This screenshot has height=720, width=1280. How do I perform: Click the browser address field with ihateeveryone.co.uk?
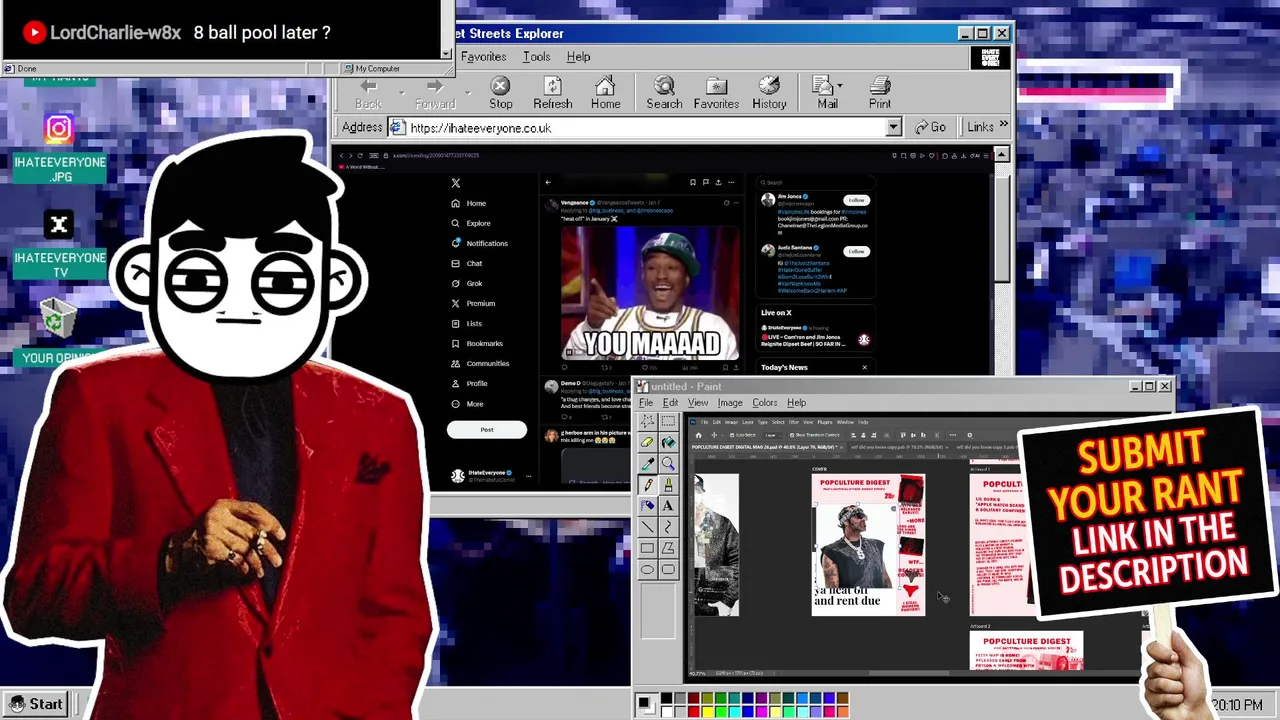(645, 128)
